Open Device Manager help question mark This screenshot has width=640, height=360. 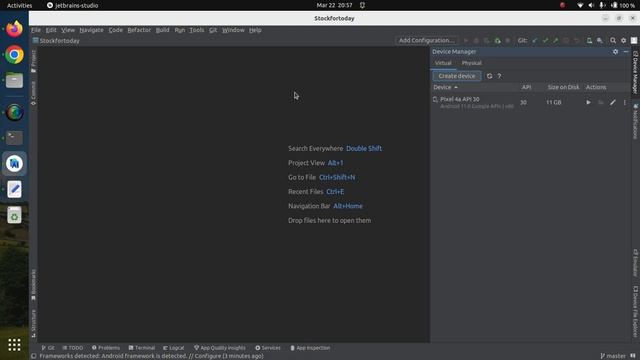point(499,76)
